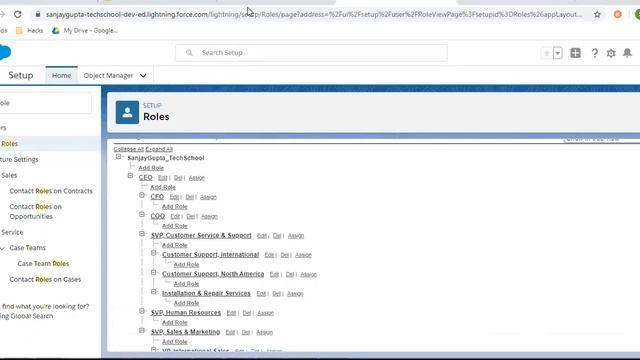The width and height of the screenshot is (640, 360).
Task: Collapse Customer Support, North America node
Action: point(154,272)
